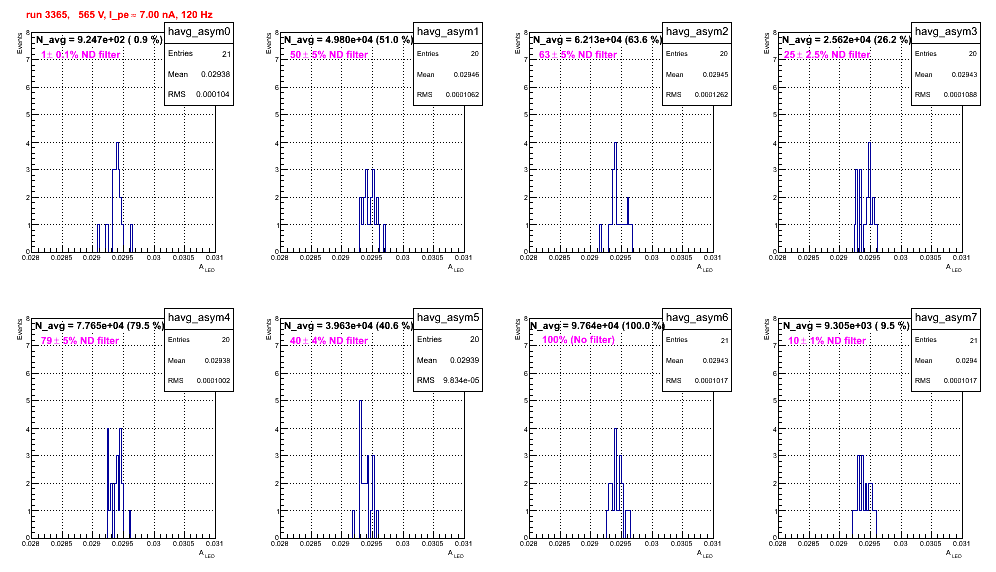The width and height of the screenshot is (996, 572).
Task: Click the N_avg = 9.305e+03 label
Action: (845, 325)
